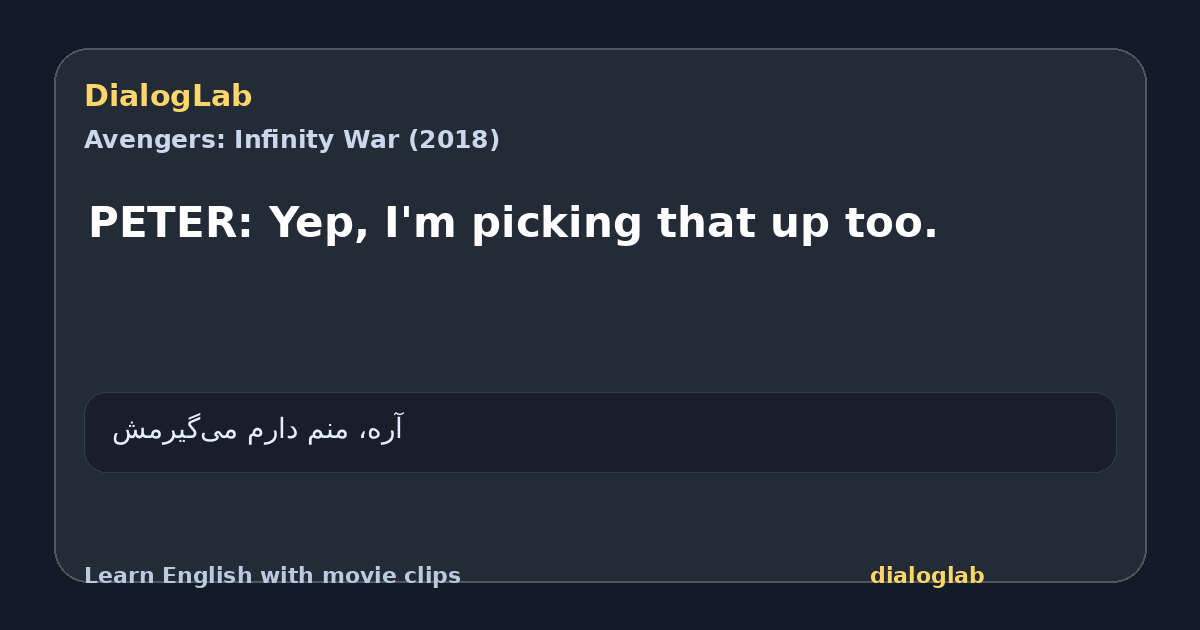Click the DialogLab logo title

tap(168, 97)
